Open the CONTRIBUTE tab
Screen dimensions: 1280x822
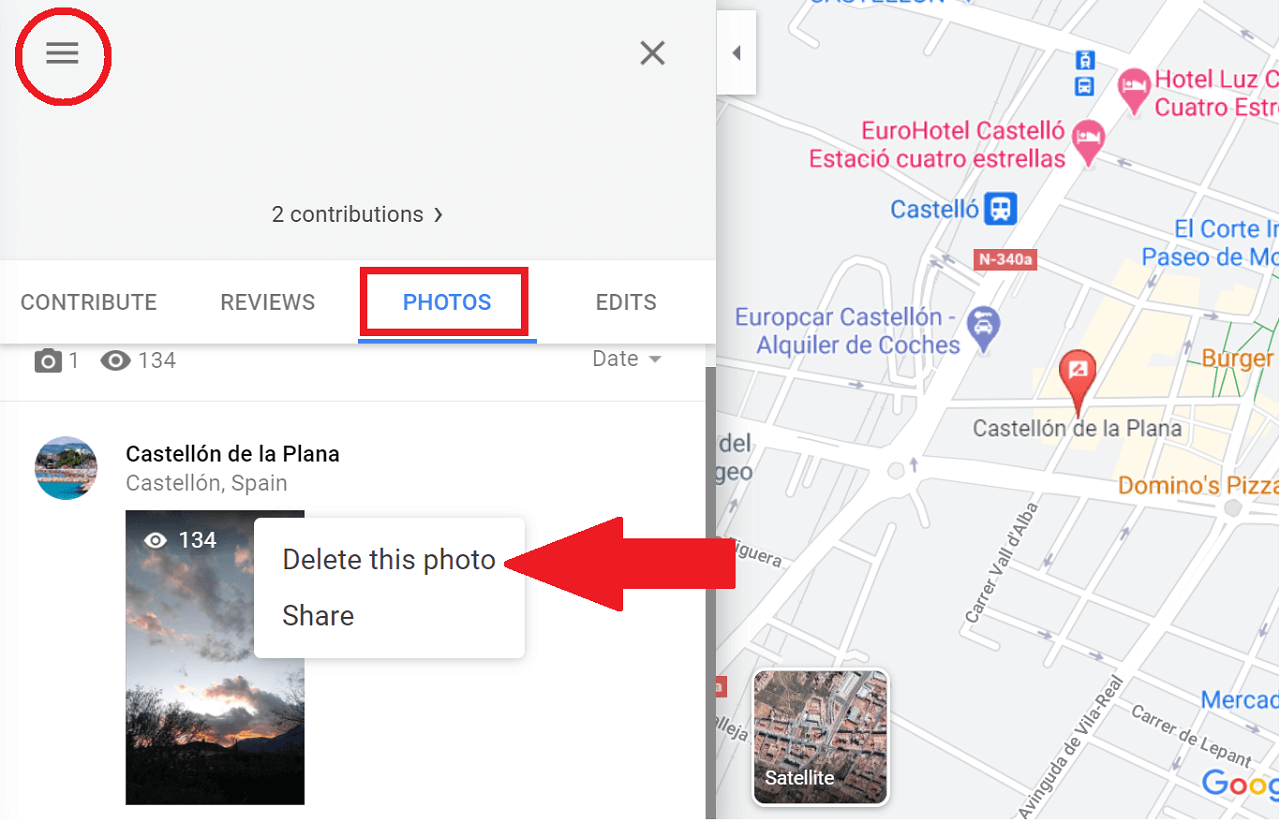pyautogui.click(x=89, y=302)
